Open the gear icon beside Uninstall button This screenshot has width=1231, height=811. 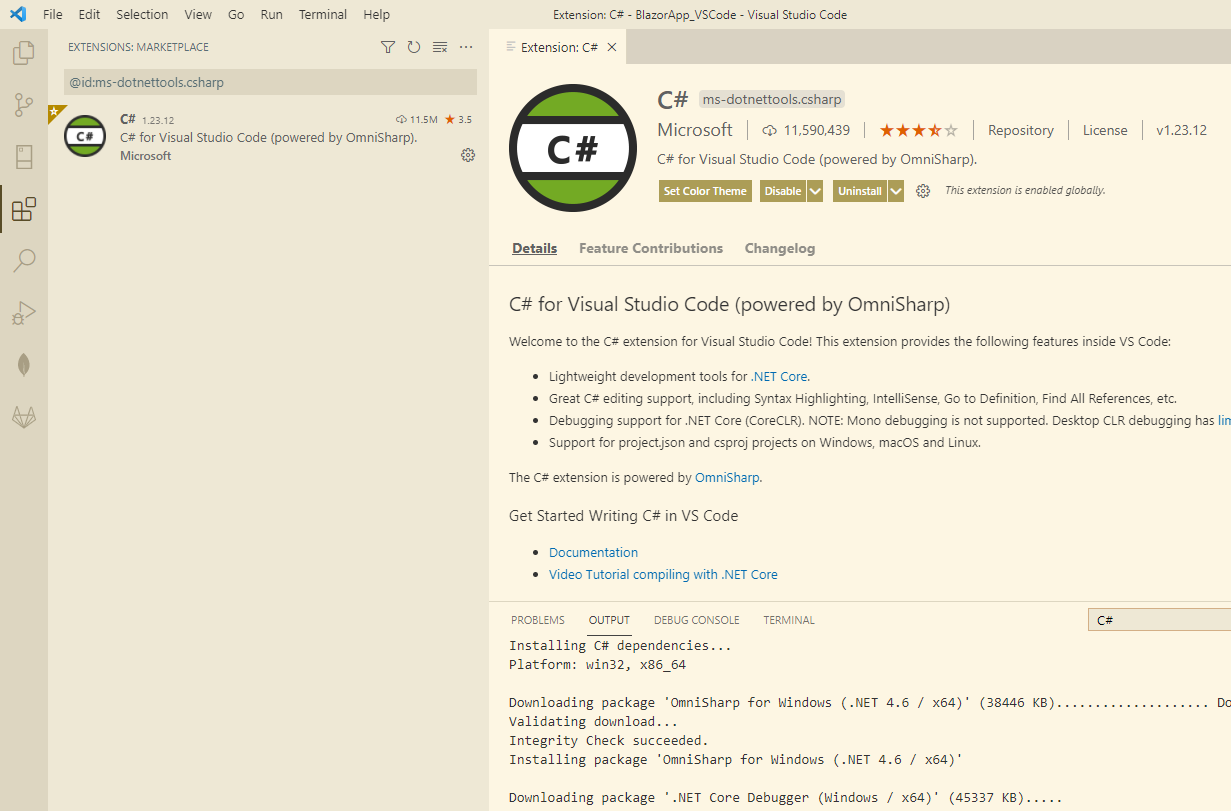click(923, 191)
